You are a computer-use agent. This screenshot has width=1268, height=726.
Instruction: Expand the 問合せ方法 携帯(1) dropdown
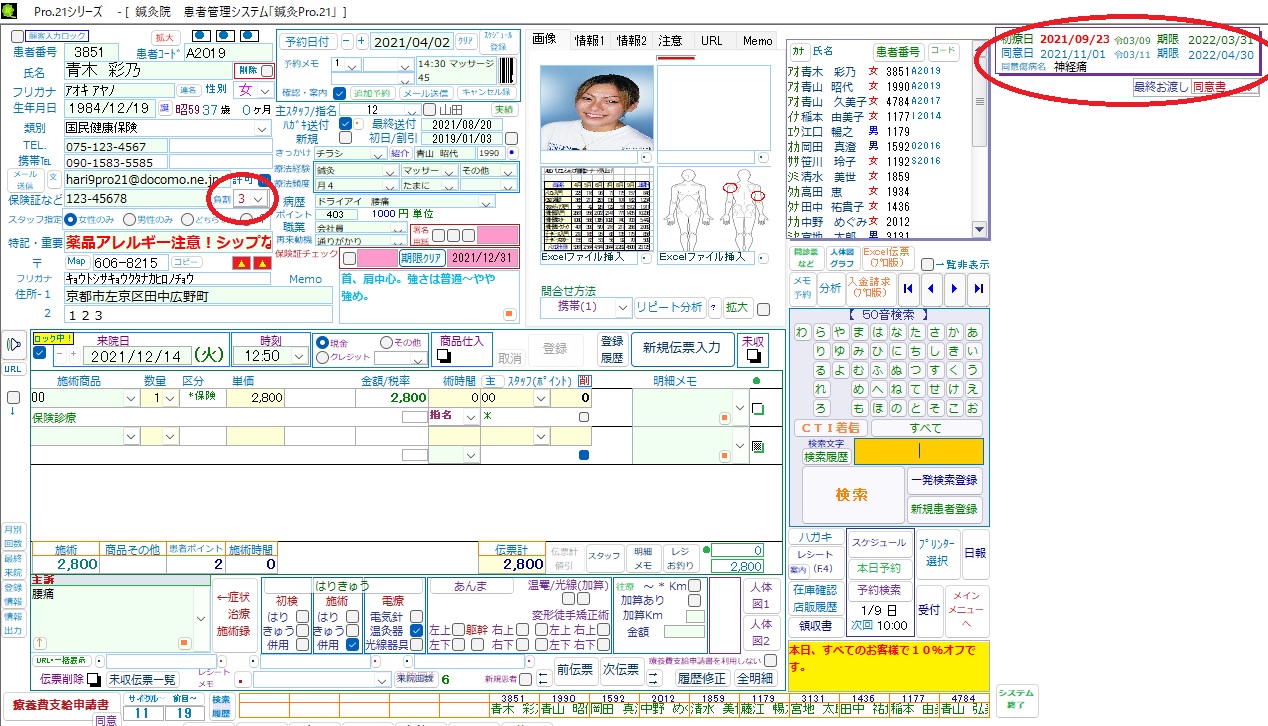click(x=623, y=307)
